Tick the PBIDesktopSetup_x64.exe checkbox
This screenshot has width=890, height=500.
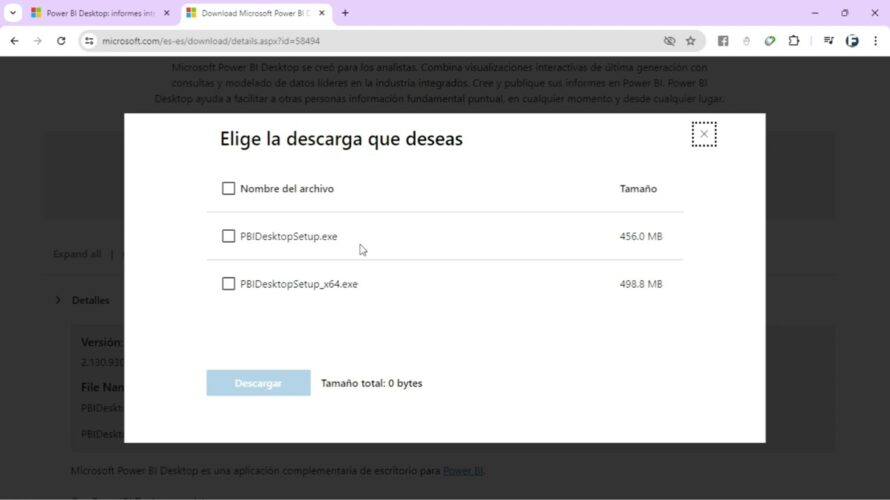pos(228,284)
